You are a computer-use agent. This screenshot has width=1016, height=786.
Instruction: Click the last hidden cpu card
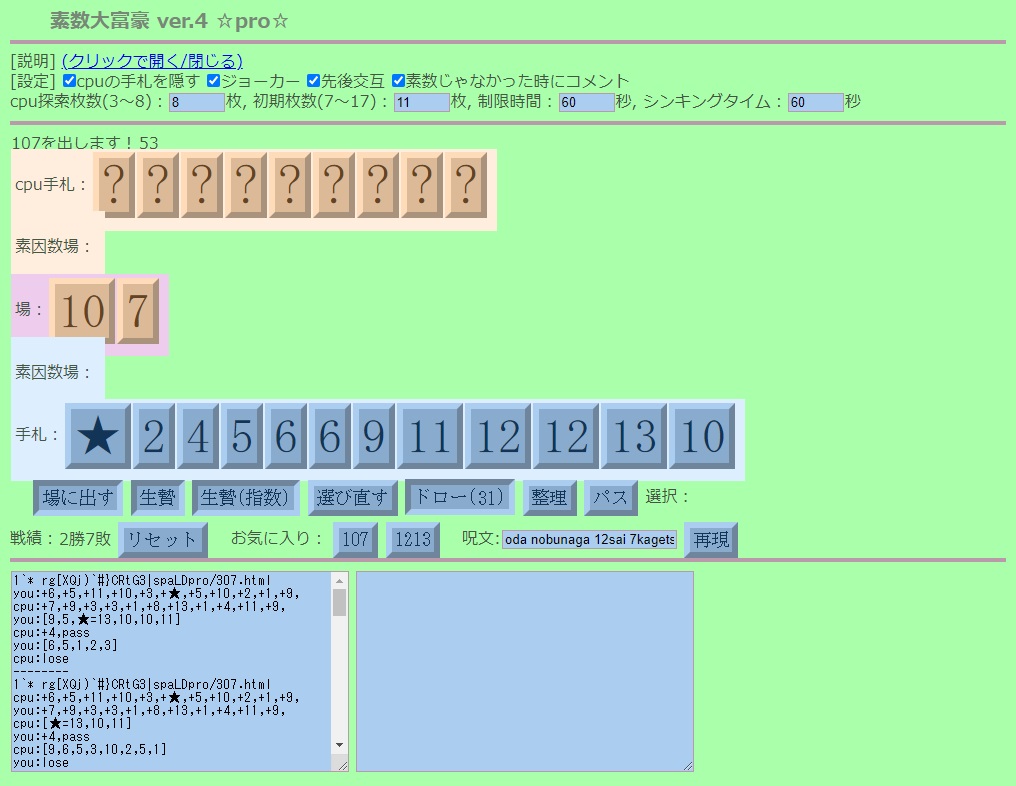pos(466,185)
